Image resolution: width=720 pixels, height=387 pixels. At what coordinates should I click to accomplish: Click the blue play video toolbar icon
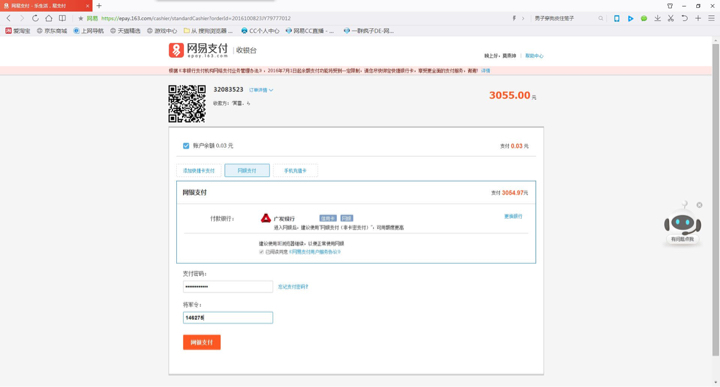coord(630,18)
